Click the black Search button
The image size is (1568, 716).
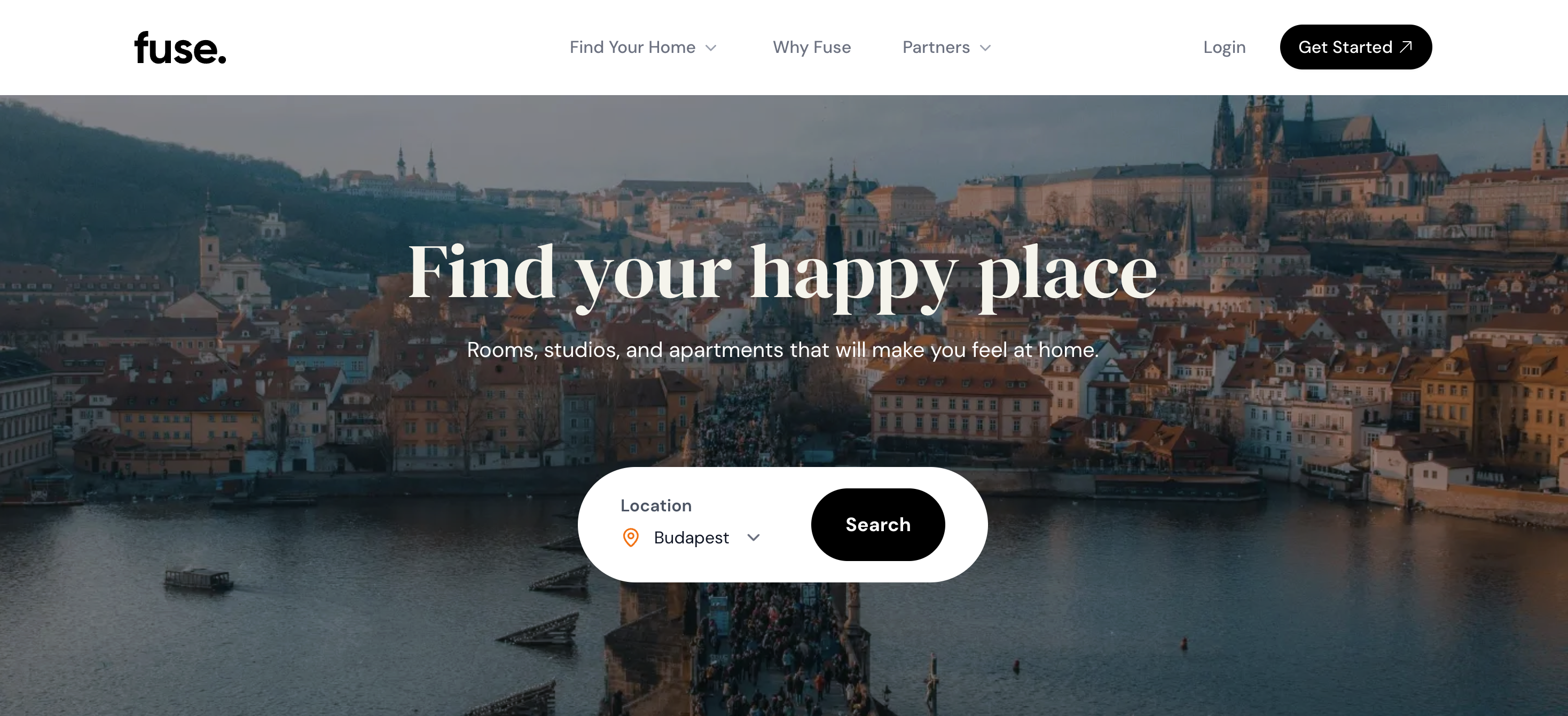pyautogui.click(x=878, y=525)
